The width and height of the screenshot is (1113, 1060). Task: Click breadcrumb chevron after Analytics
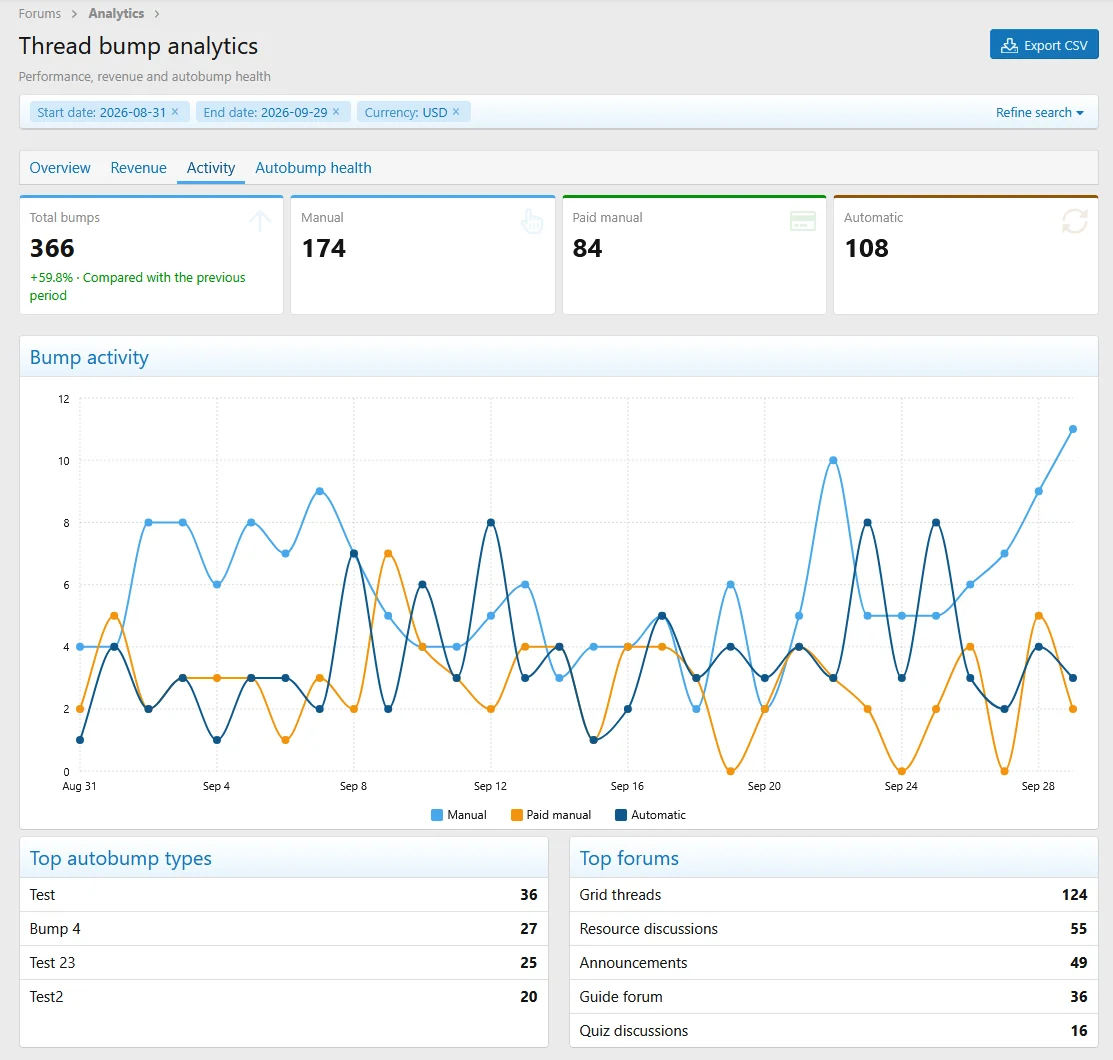(x=157, y=13)
